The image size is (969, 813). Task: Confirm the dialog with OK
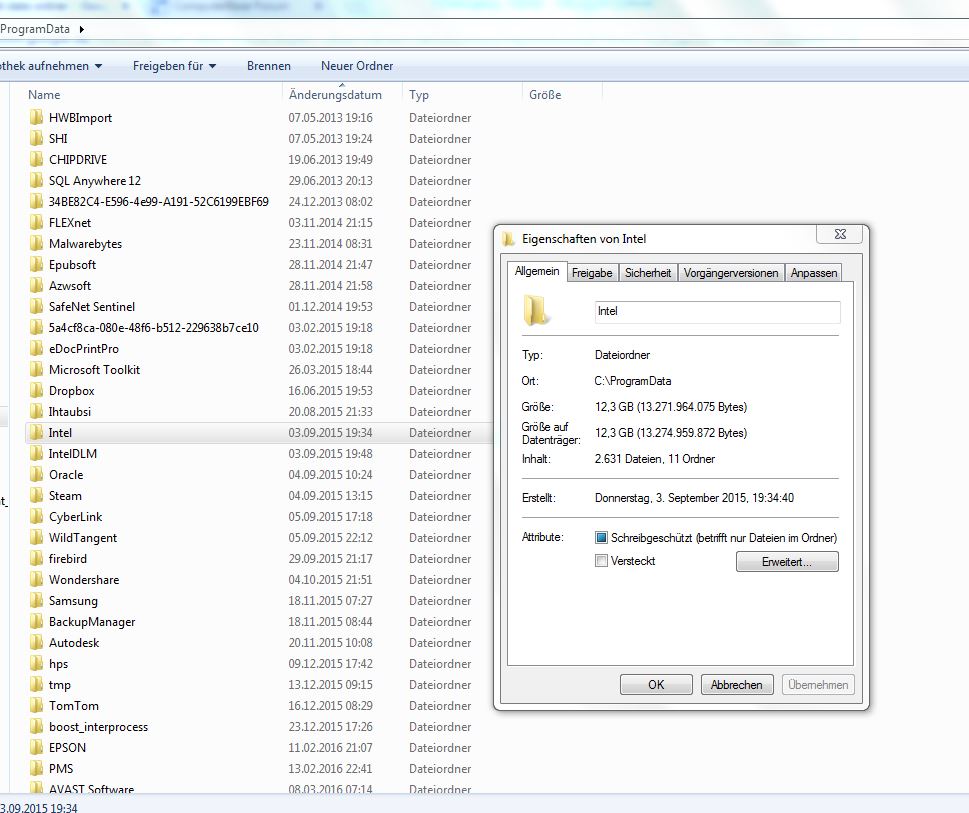(x=656, y=685)
